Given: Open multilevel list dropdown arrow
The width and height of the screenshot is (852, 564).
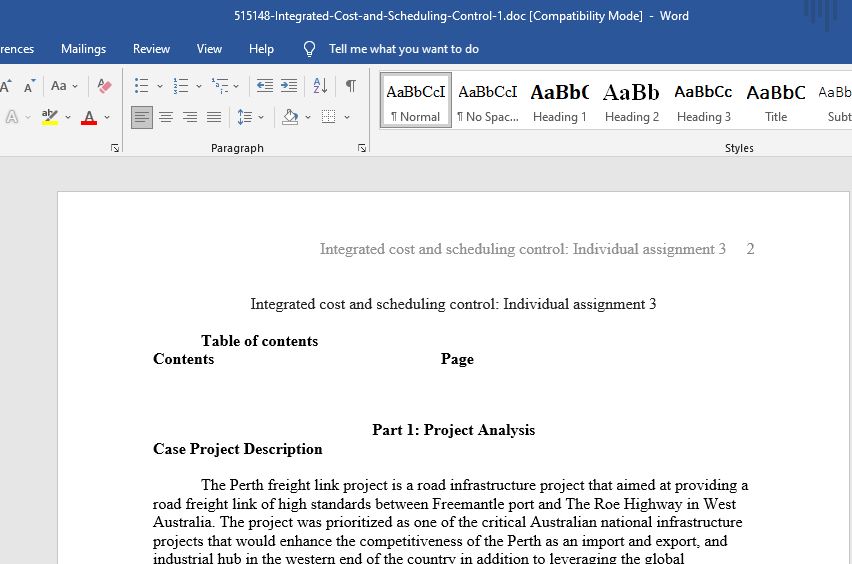Looking at the screenshot, I should pyautogui.click(x=236, y=86).
